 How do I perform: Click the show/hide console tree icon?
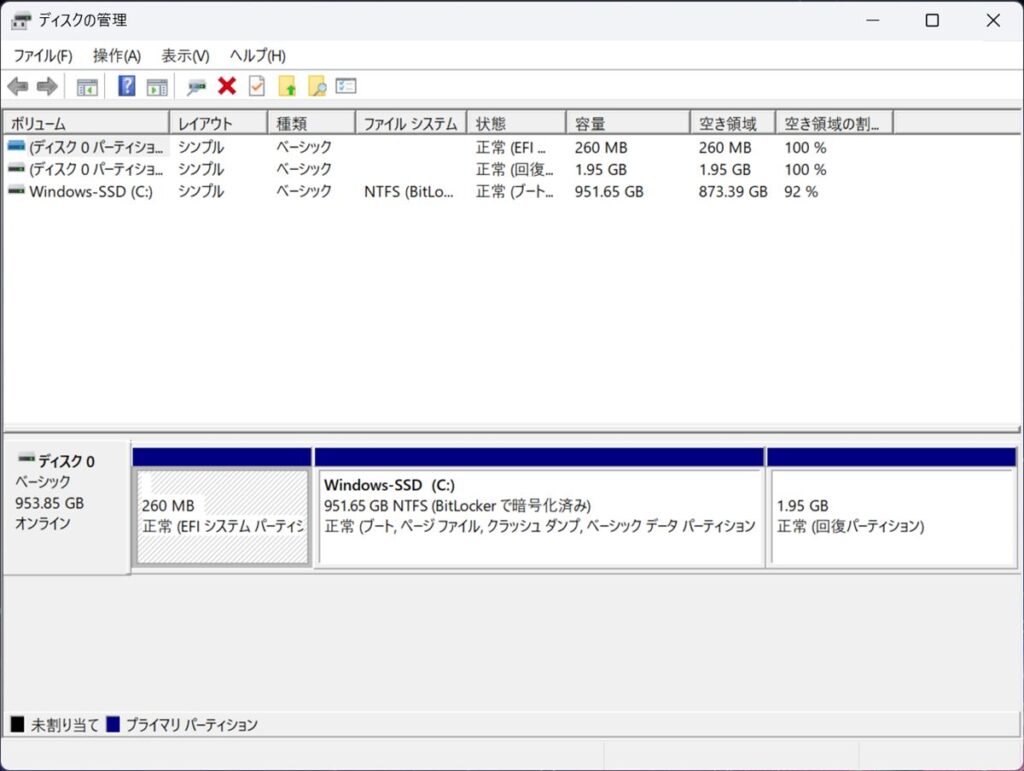pos(87,87)
